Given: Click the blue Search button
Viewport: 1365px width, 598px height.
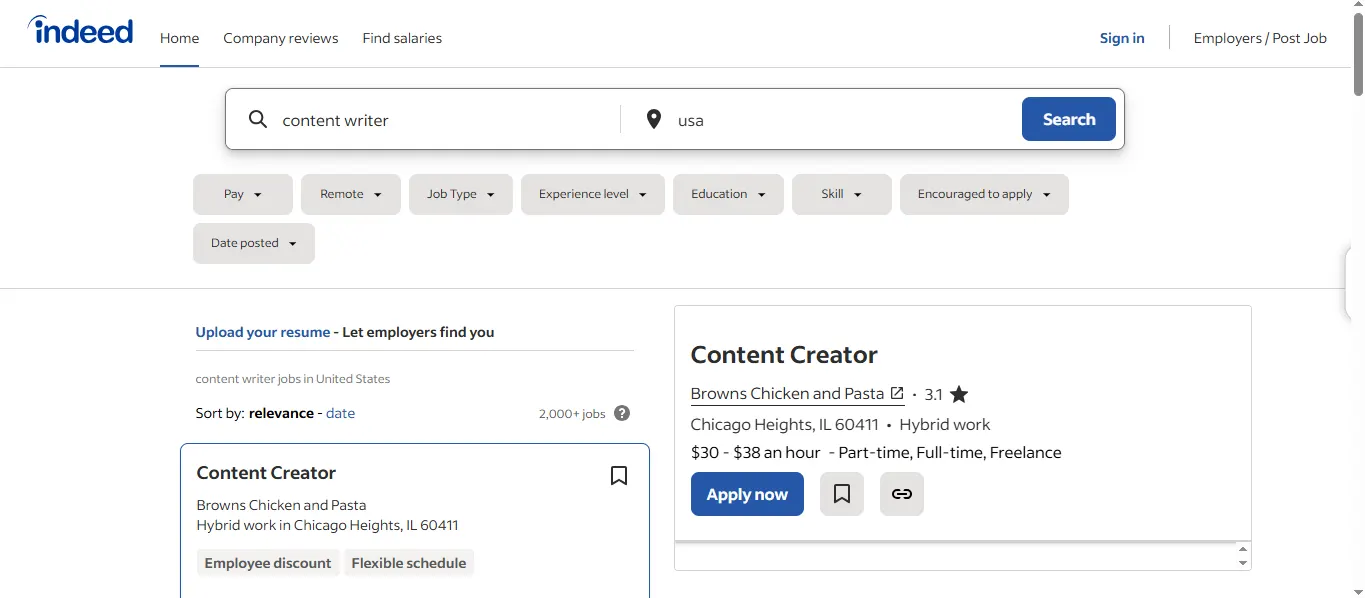Looking at the screenshot, I should (x=1069, y=119).
